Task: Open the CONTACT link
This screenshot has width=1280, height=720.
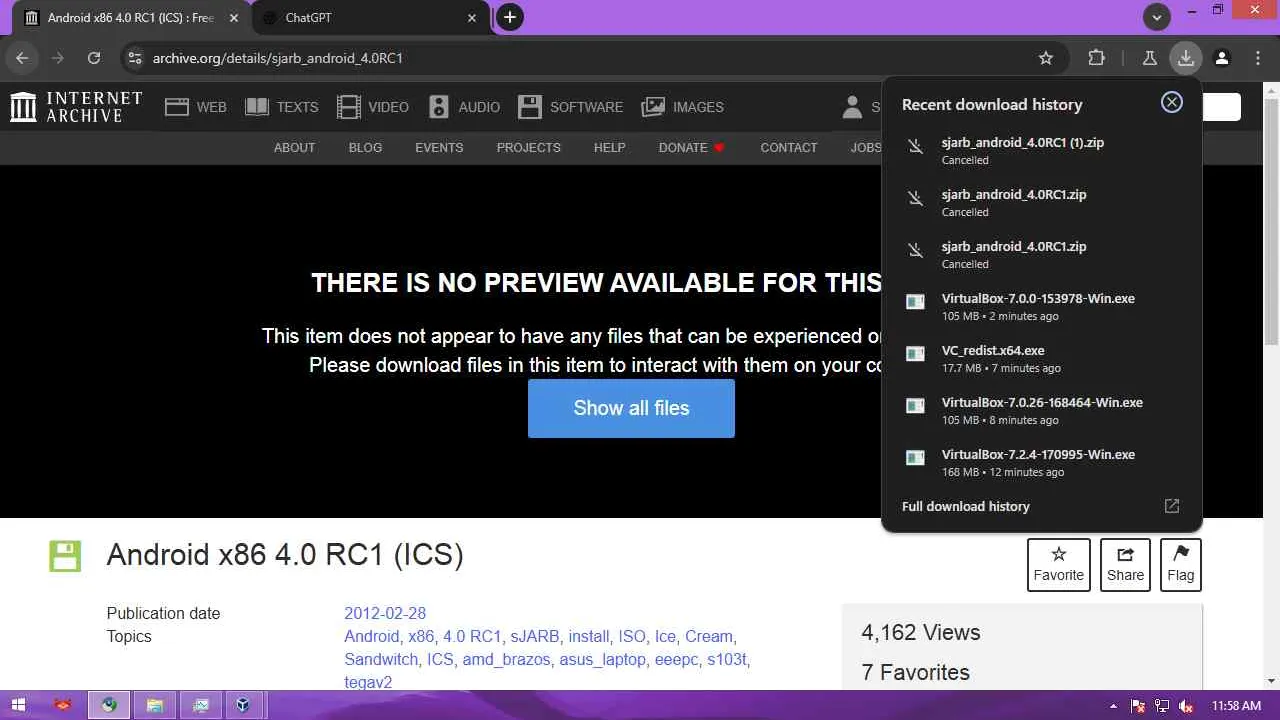Action: 788,147
